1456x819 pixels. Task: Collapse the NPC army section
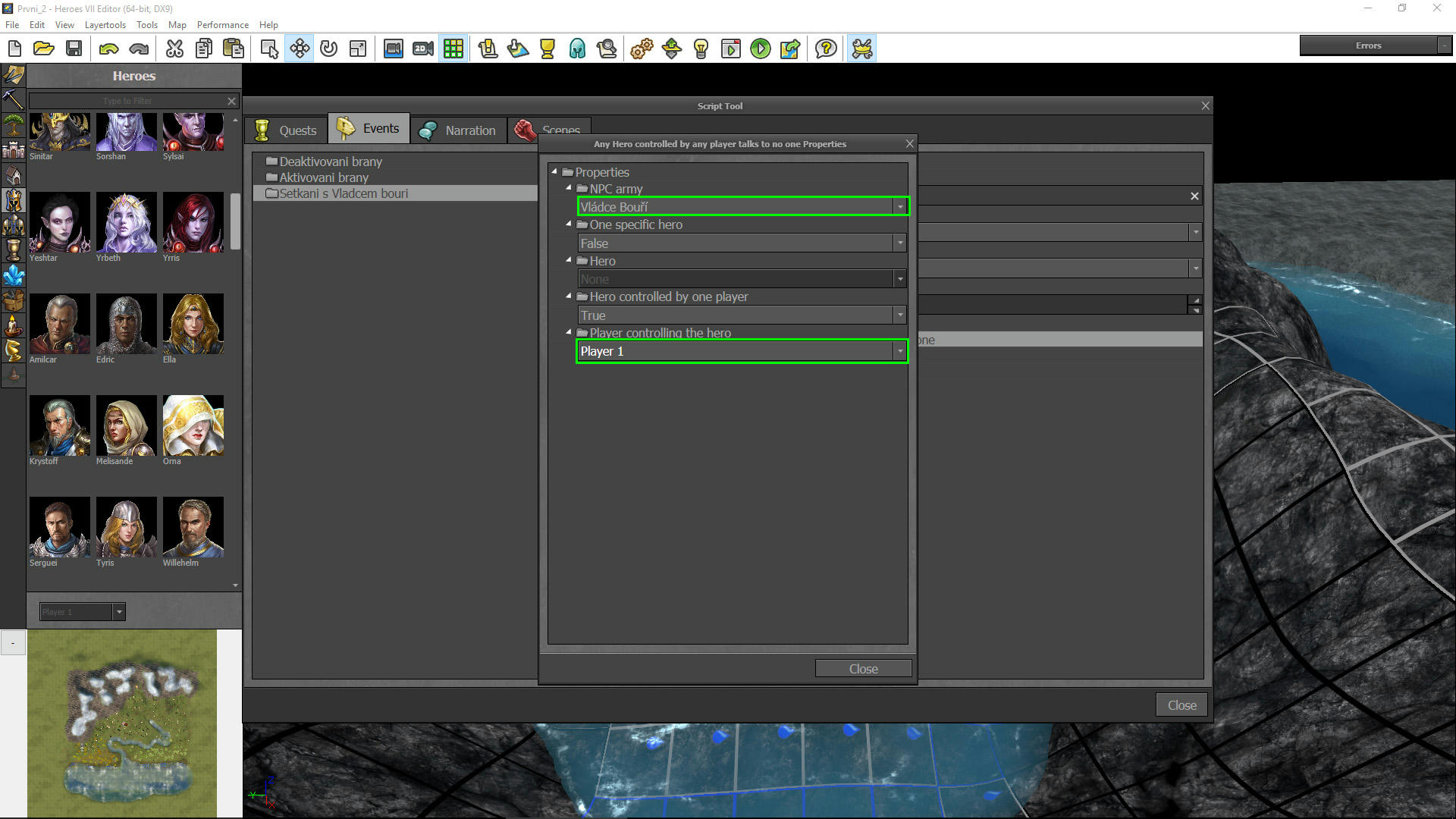tap(568, 187)
